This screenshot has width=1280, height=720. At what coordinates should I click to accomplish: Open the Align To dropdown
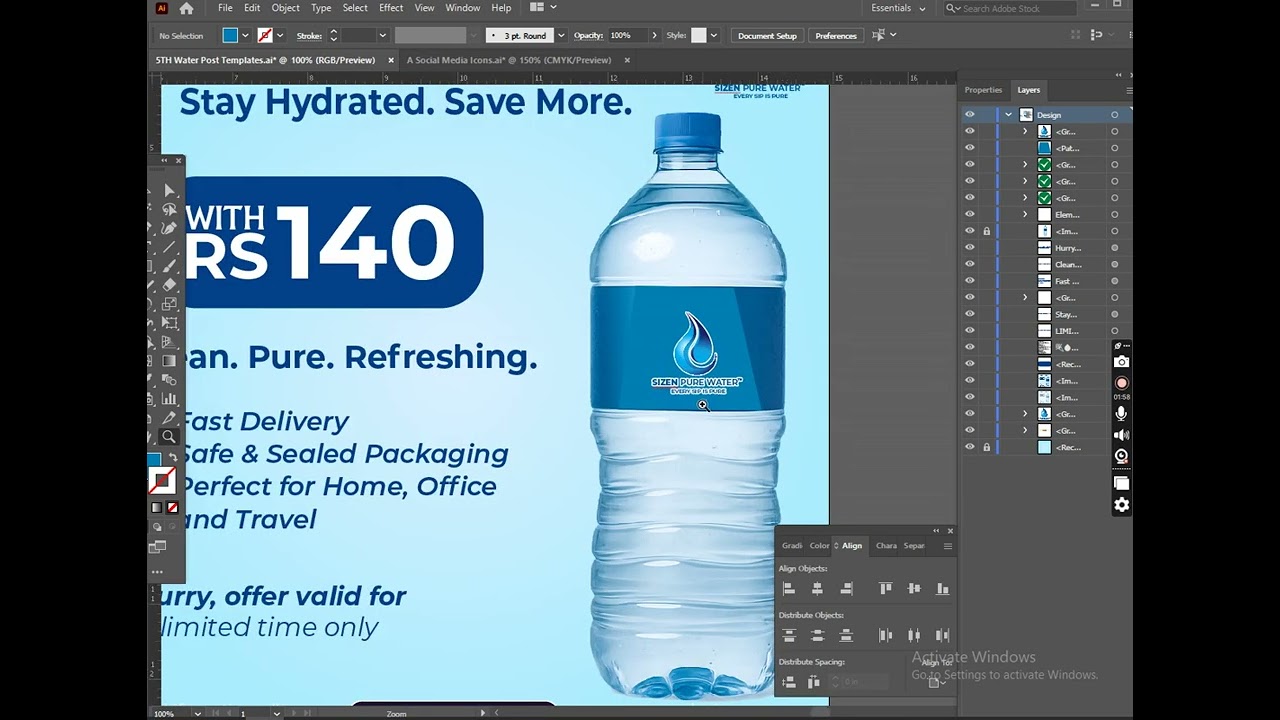[936, 681]
